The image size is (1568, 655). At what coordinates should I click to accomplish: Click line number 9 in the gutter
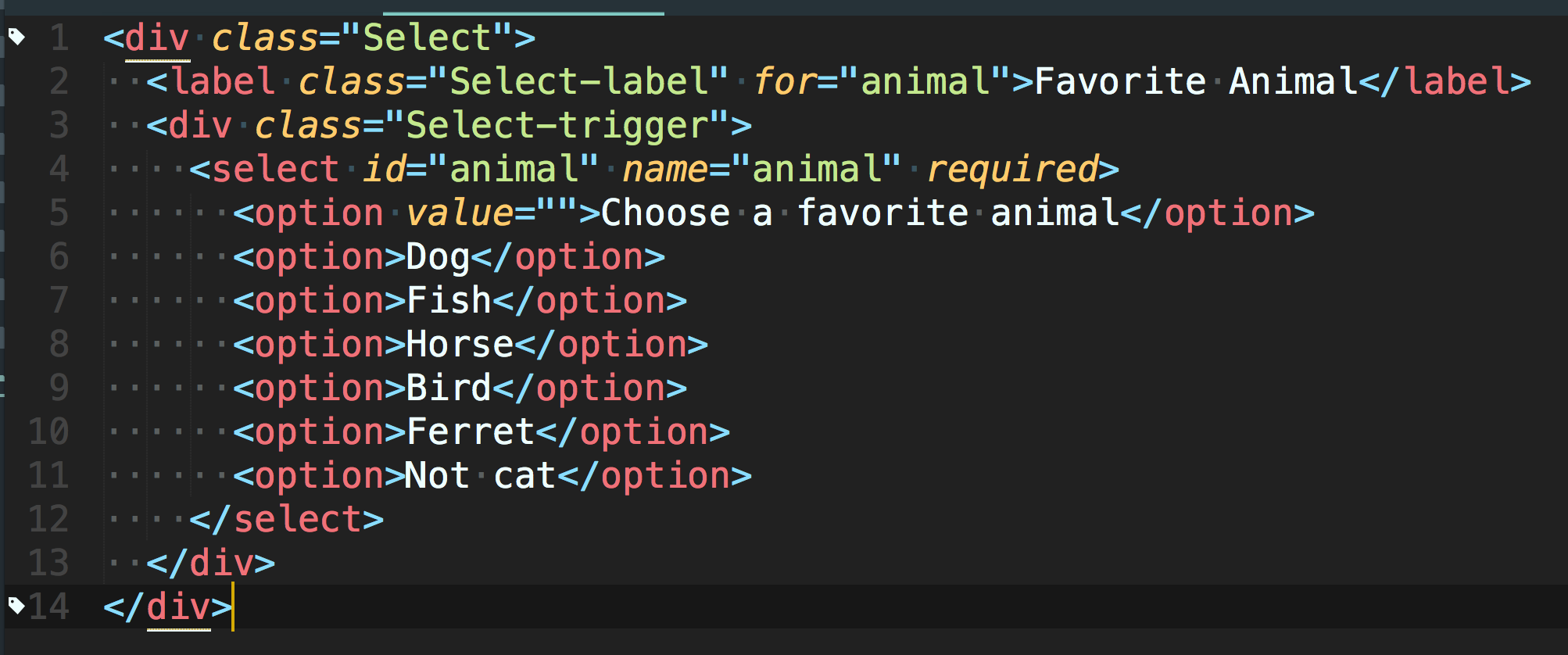59,388
